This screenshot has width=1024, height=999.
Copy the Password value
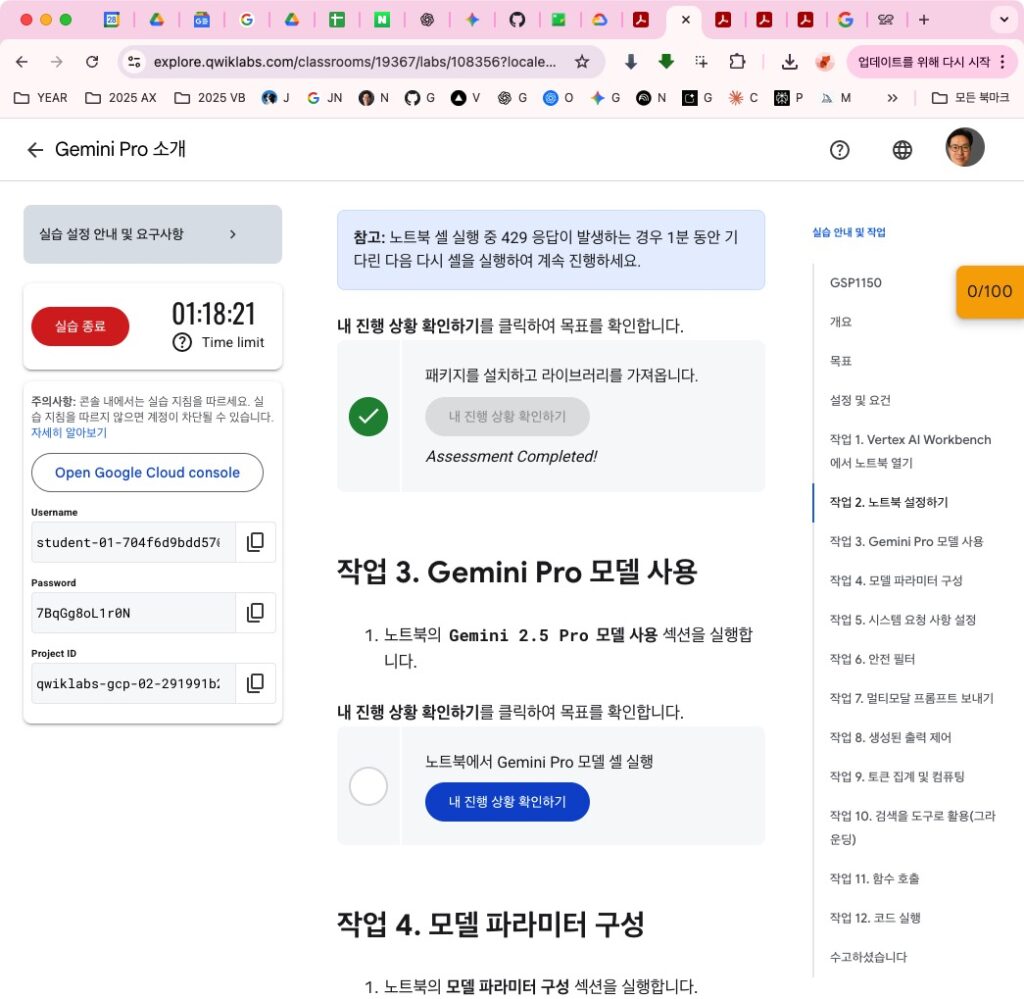pos(255,612)
